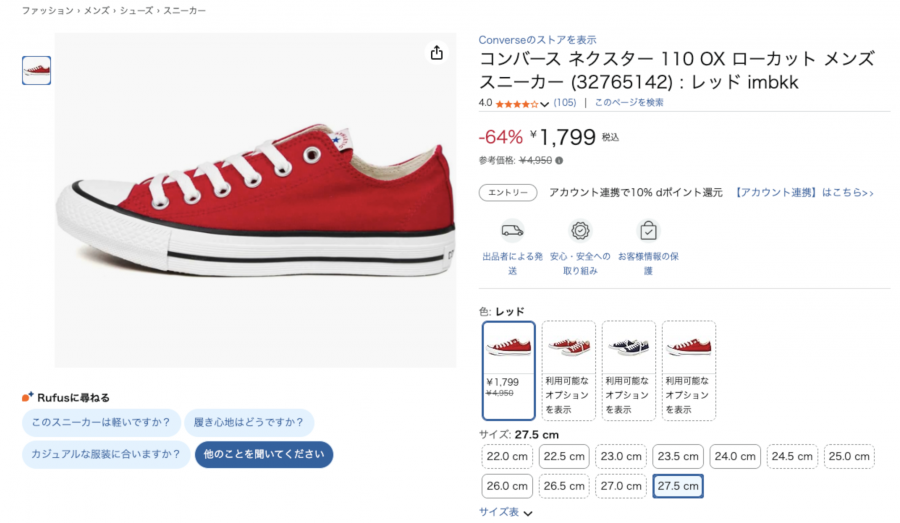Image resolution: width=900 pixels, height=523 pixels.
Task: Select the second color option with paired red sneakers
Action: tap(568, 370)
